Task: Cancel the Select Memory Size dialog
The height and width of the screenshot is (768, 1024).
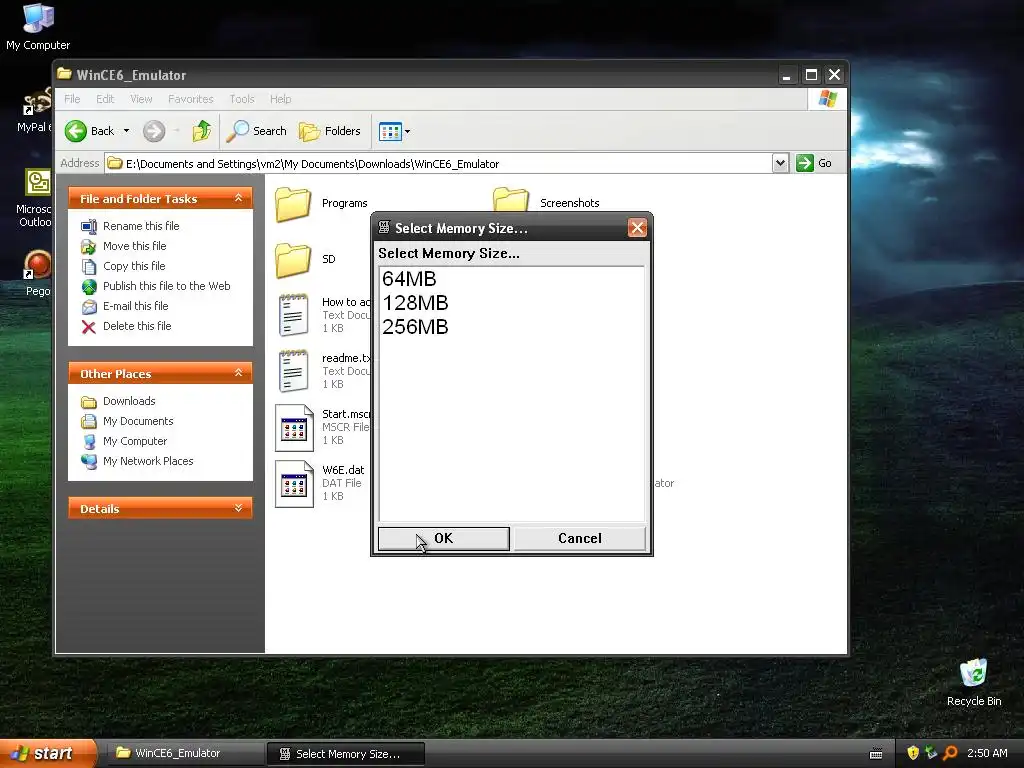Action: point(579,538)
